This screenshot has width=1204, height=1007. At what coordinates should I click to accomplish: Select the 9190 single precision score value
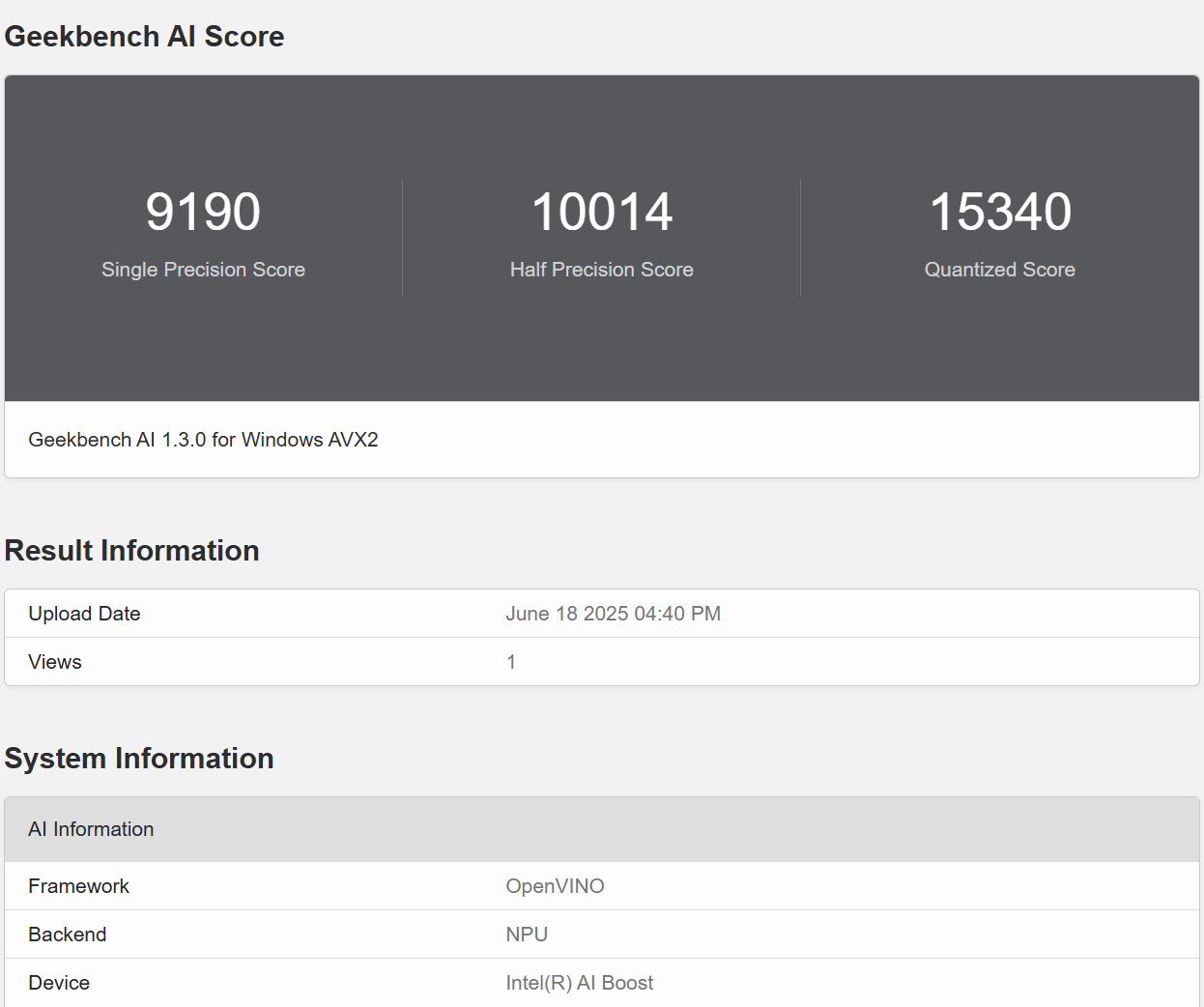203,212
